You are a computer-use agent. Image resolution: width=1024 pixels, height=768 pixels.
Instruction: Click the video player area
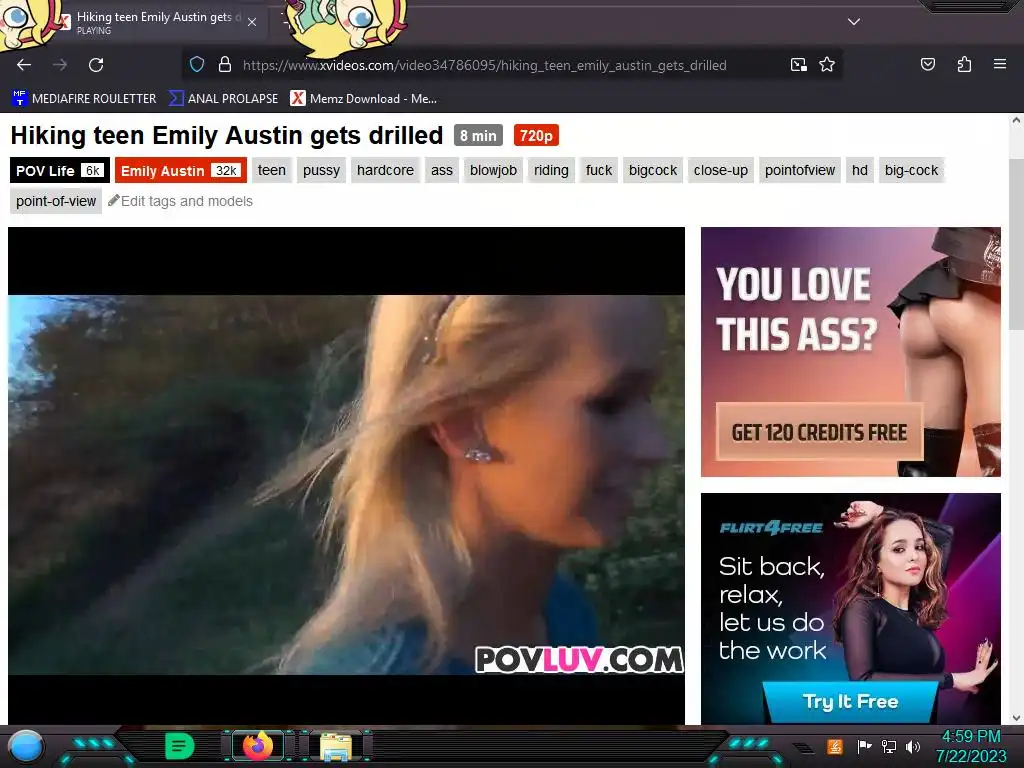coord(346,475)
